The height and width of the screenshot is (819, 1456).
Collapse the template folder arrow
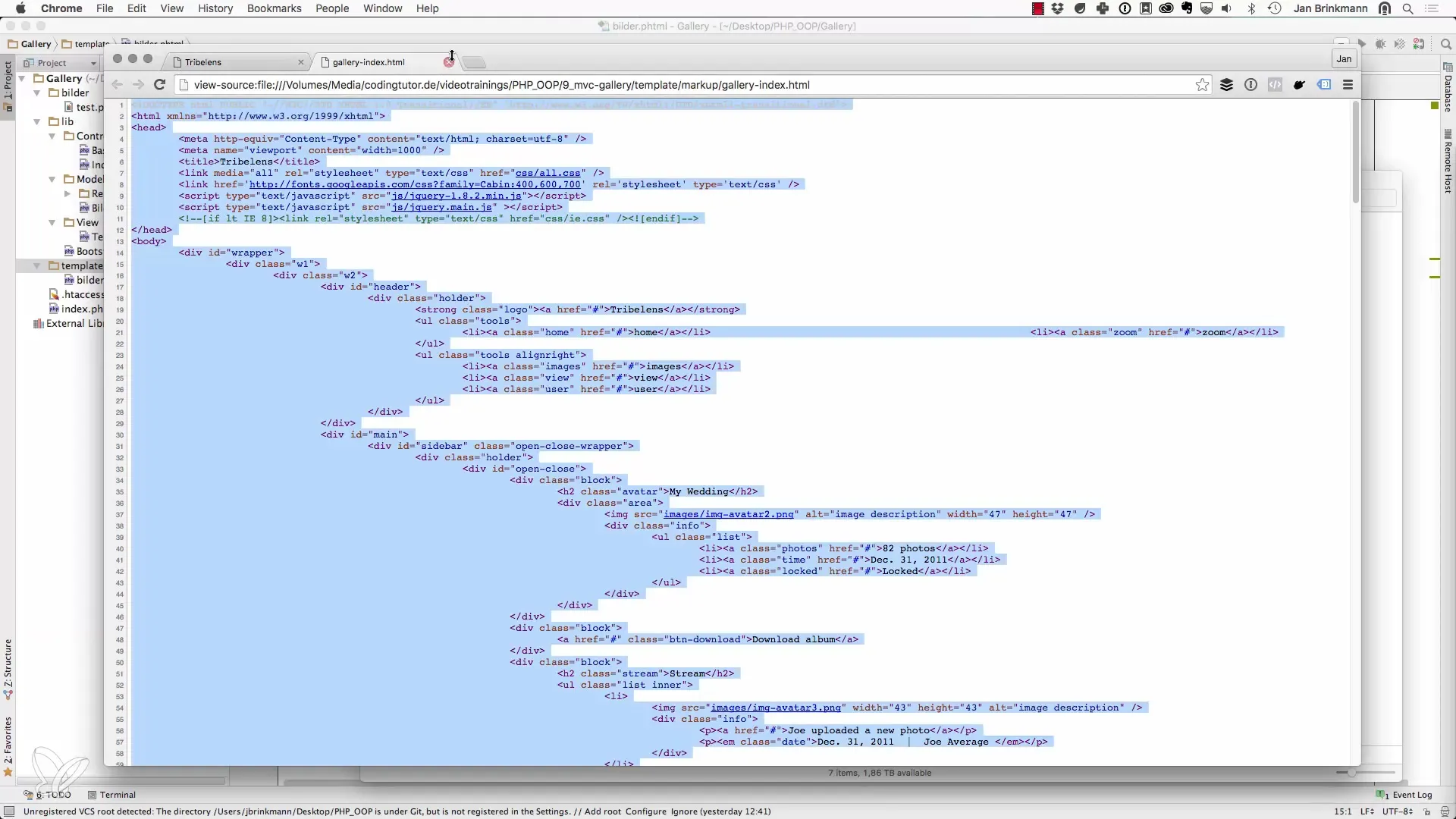(36, 266)
